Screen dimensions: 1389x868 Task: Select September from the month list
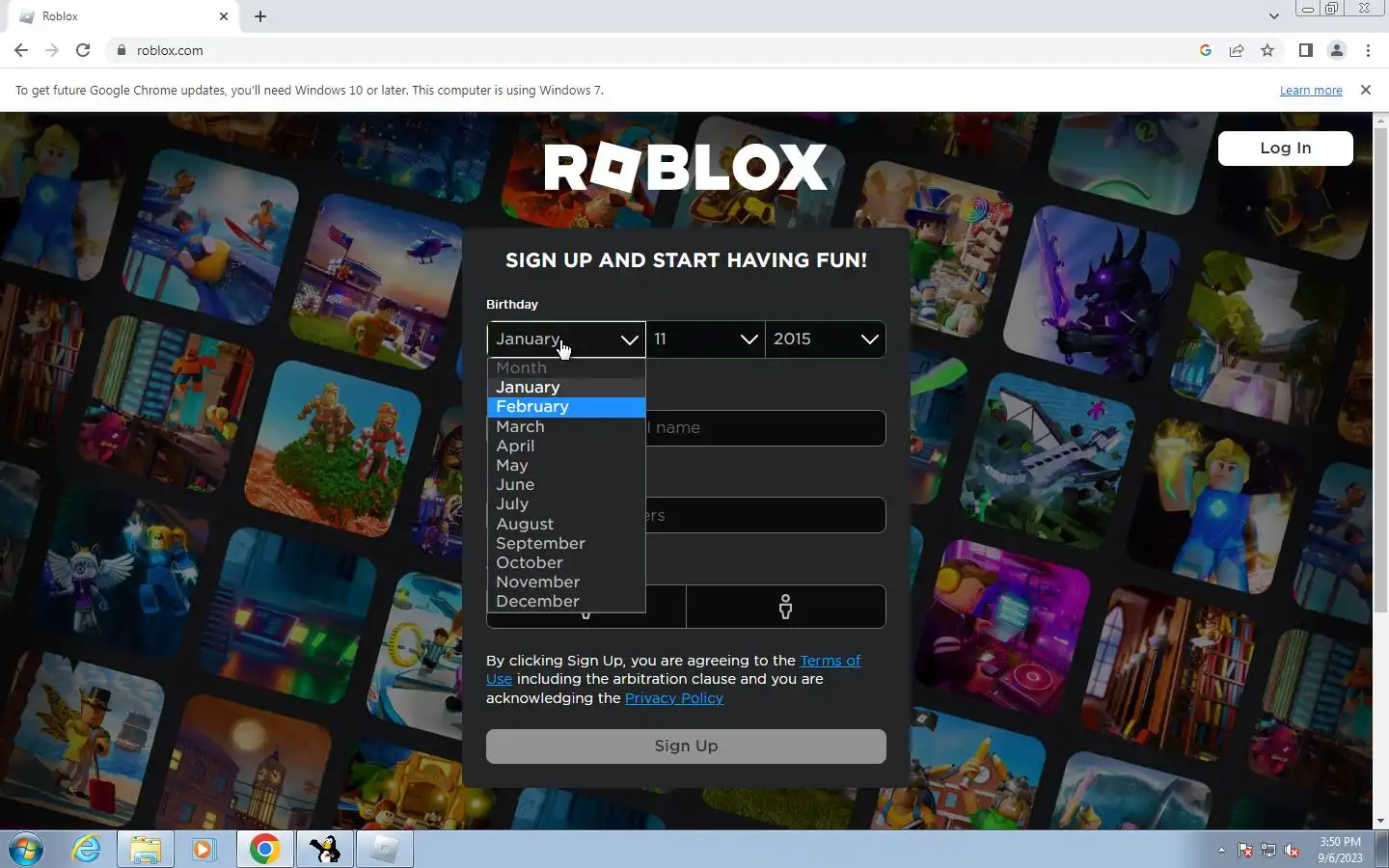(x=566, y=543)
